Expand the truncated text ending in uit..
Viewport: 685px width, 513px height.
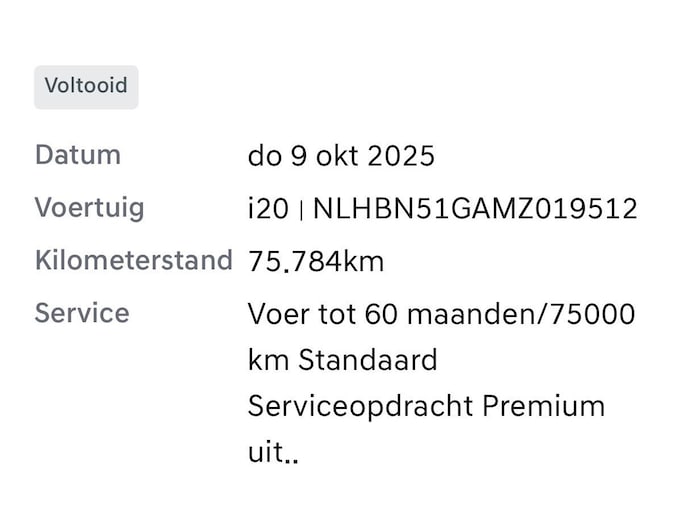click(x=273, y=455)
